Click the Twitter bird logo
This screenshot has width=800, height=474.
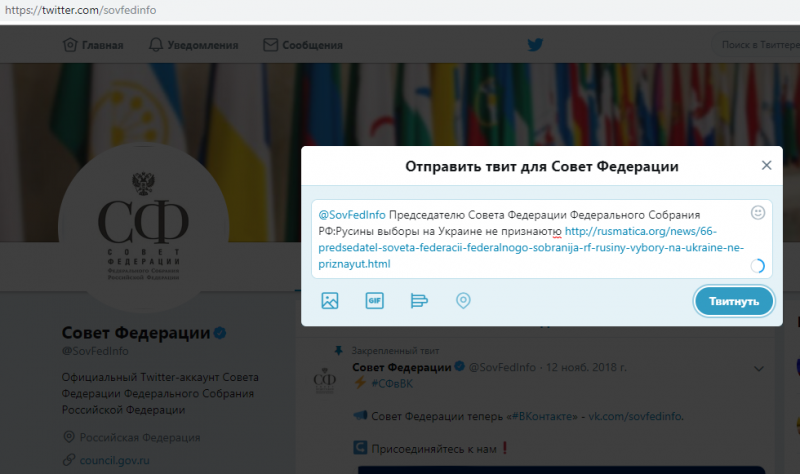click(x=535, y=45)
